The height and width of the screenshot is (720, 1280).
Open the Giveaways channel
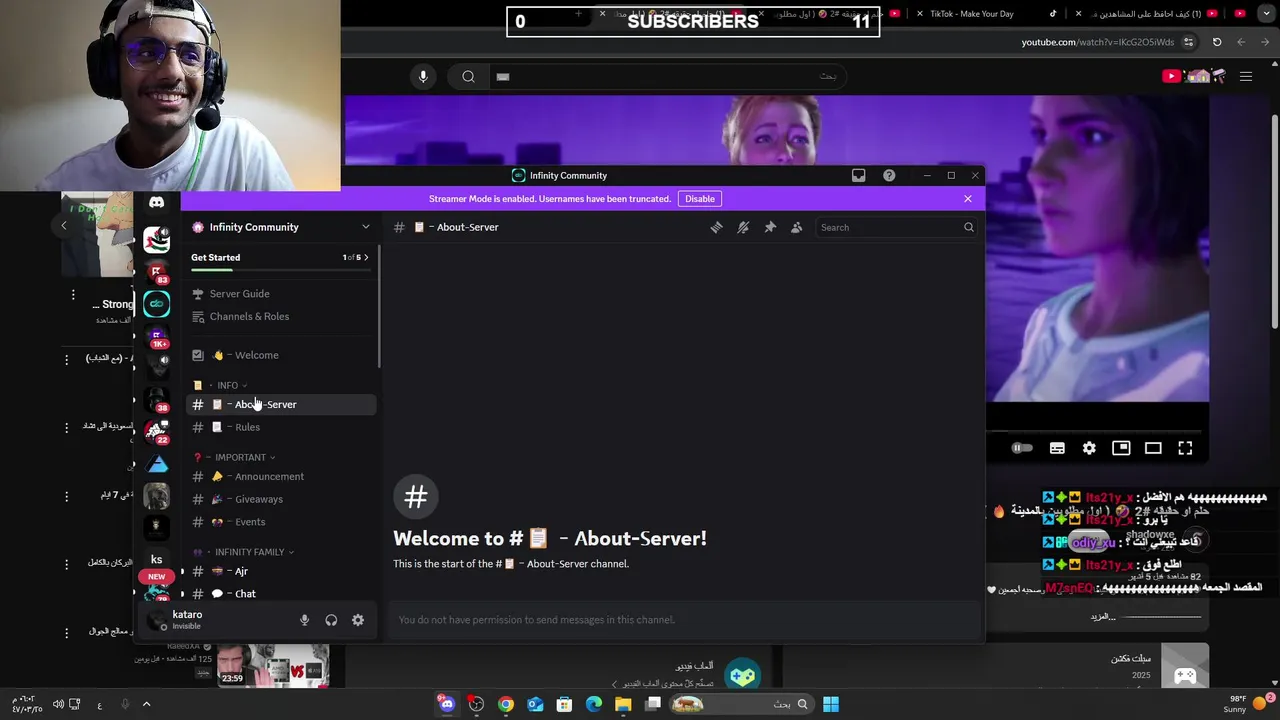[x=280, y=499]
